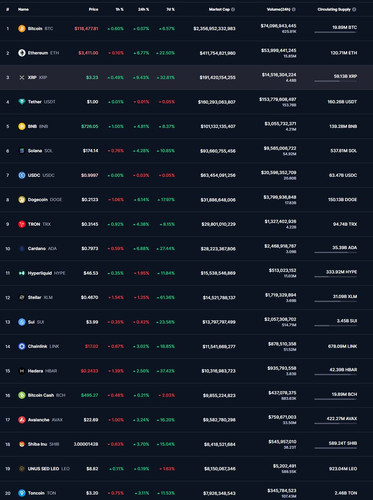Click the Tether logo icon
Image resolution: width=373 pixels, height=500 pixels.
coord(22,102)
